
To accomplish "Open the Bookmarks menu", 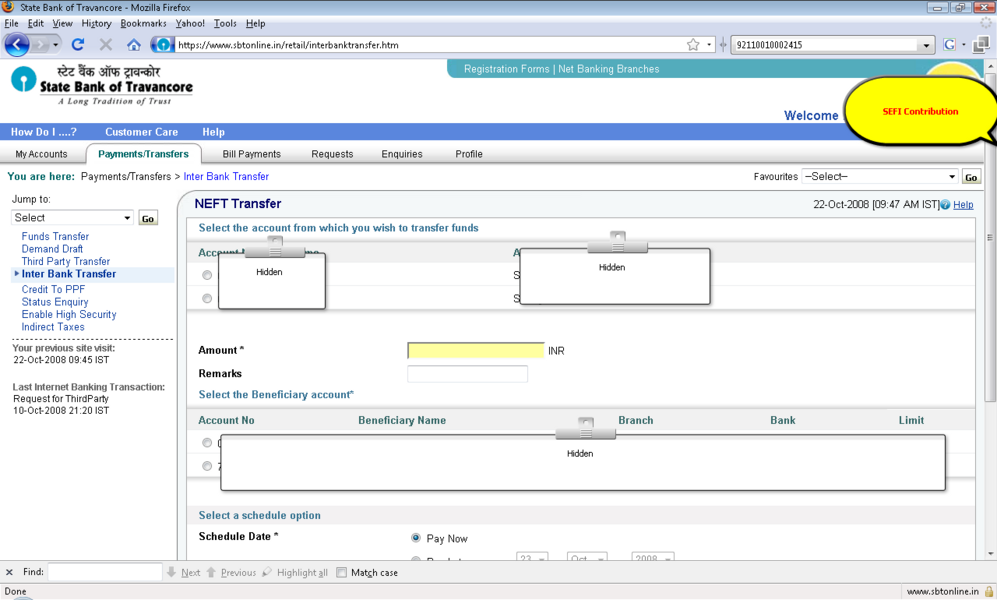I will (x=143, y=23).
